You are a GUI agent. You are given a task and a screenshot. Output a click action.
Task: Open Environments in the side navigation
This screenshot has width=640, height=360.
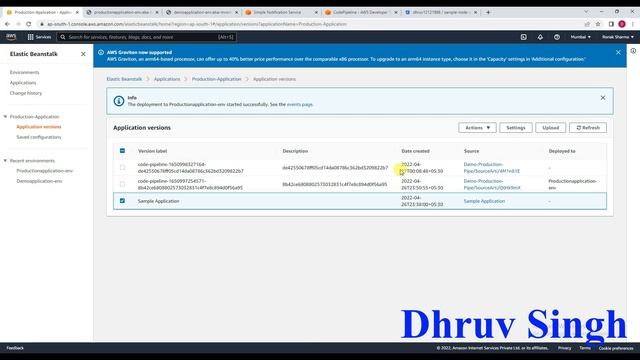click(24, 72)
